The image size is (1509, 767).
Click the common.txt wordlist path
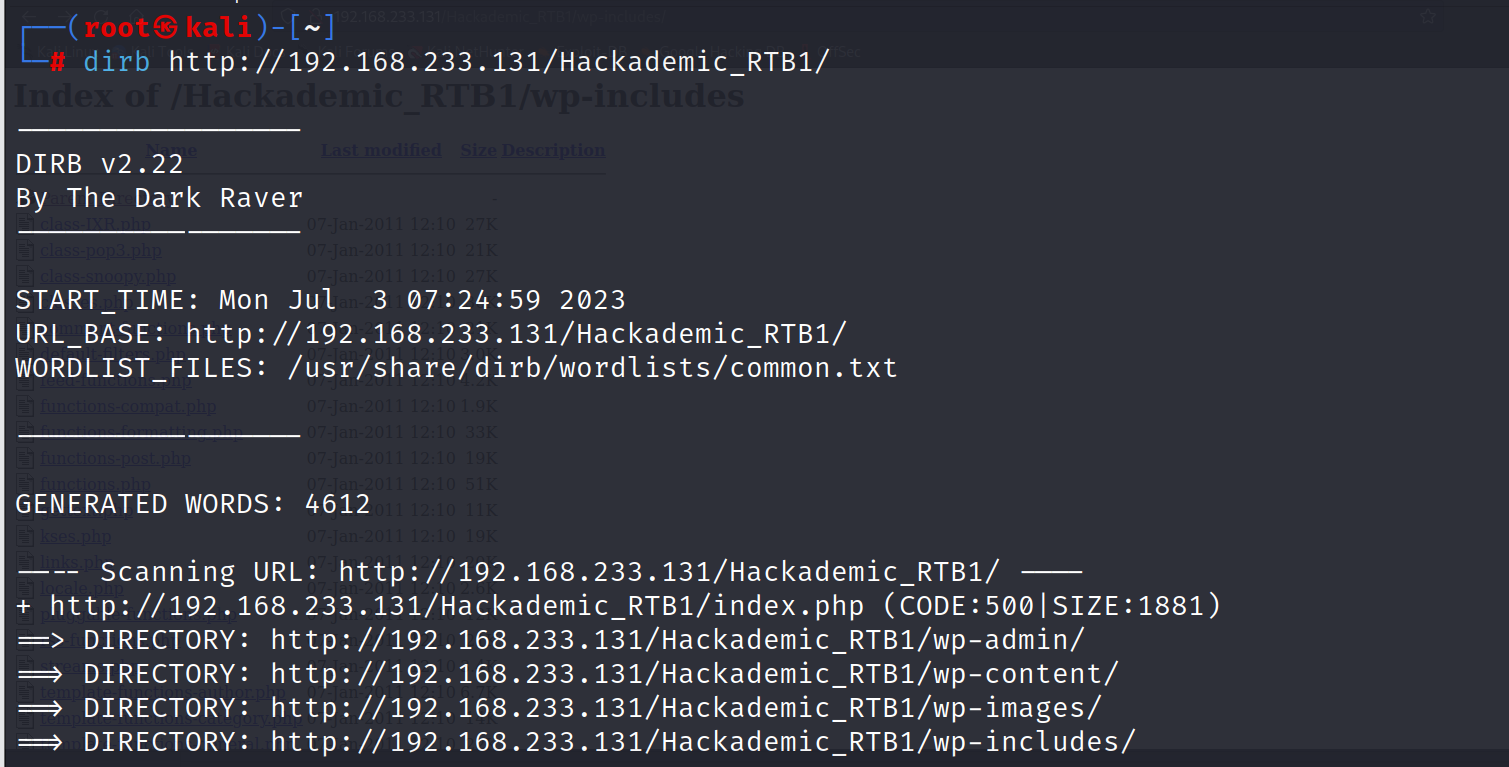click(592, 368)
